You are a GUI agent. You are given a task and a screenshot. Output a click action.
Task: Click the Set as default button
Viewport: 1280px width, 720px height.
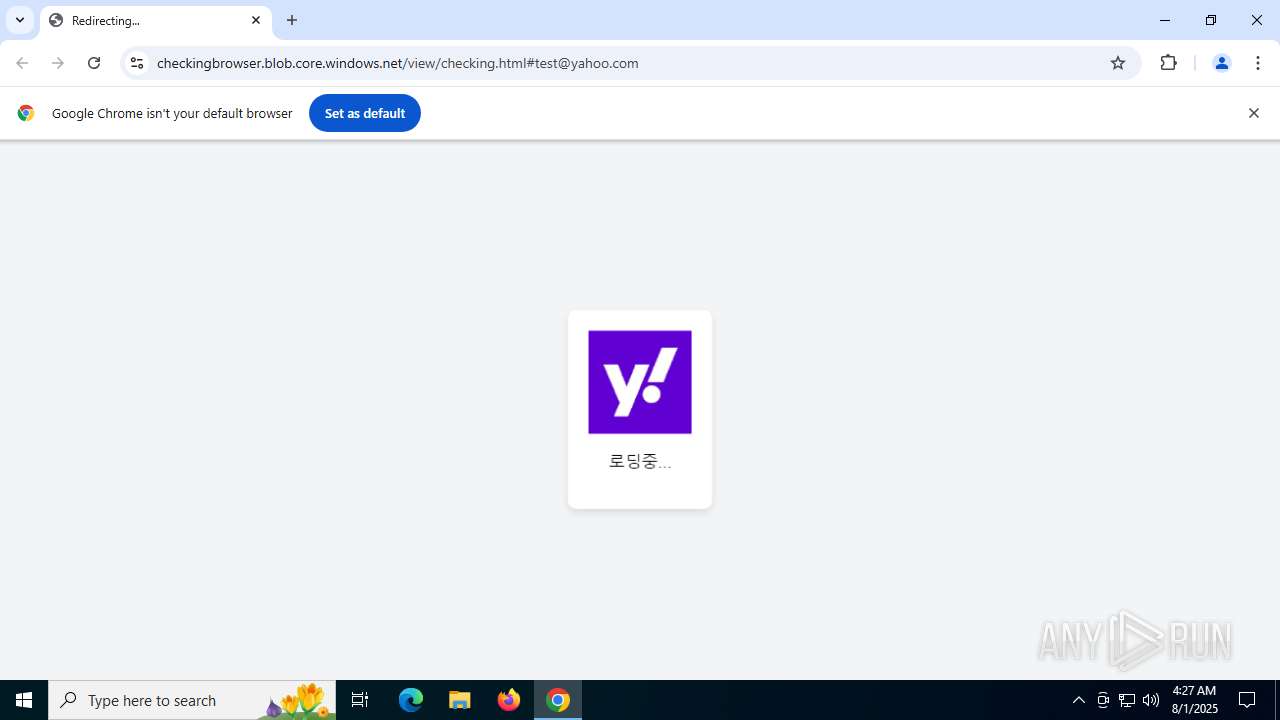(365, 113)
